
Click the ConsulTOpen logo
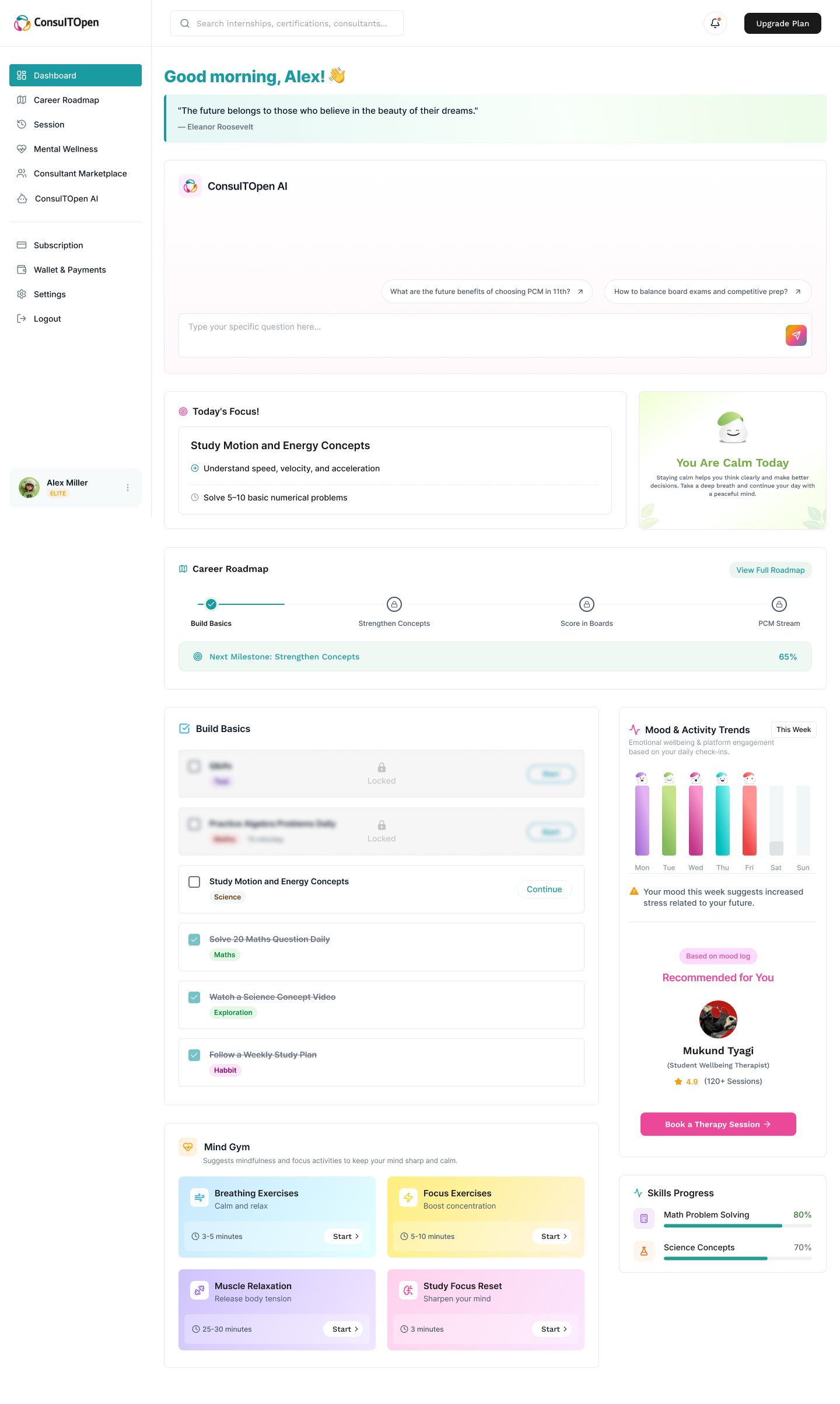point(56,23)
